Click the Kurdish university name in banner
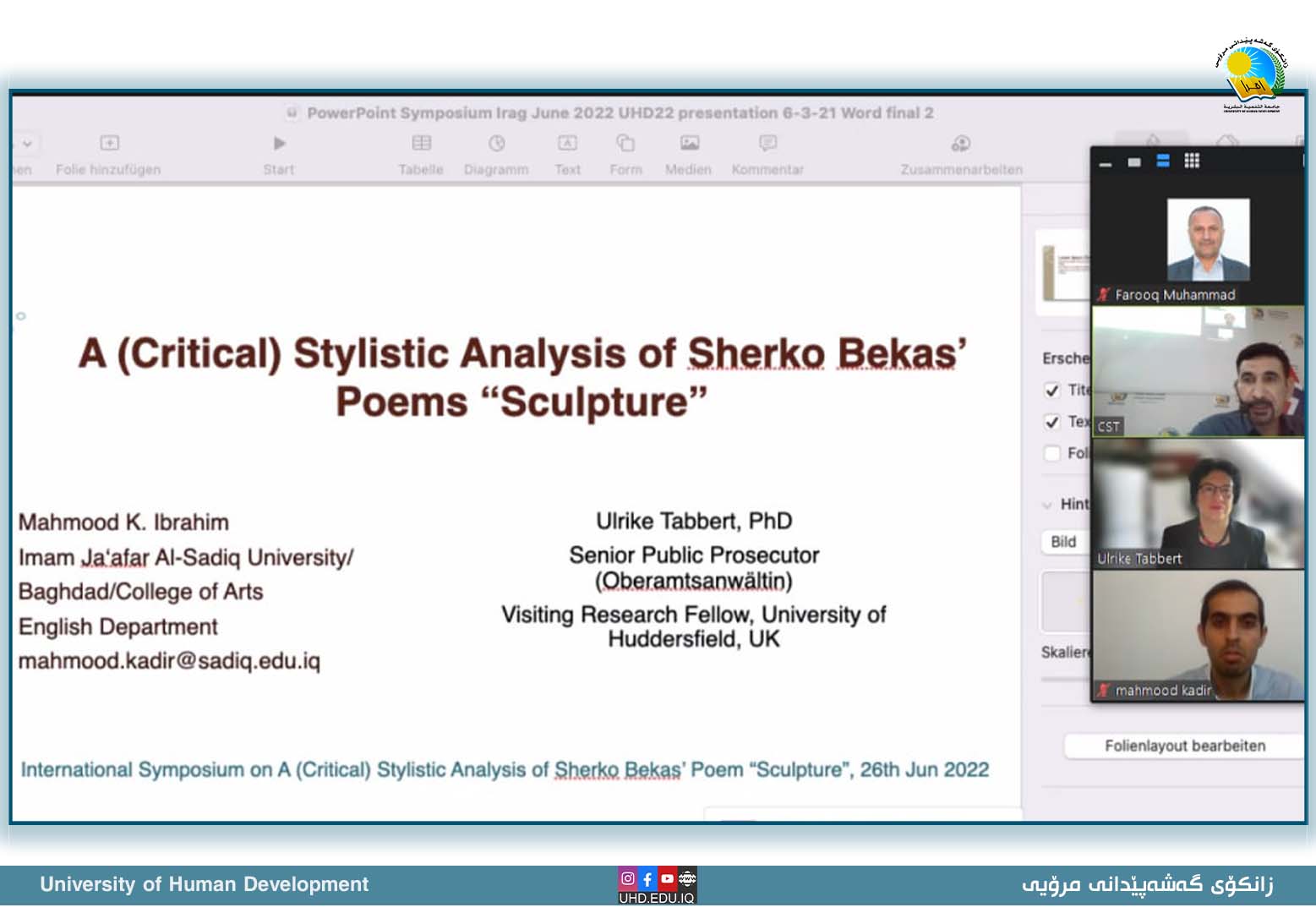Image resolution: width=1316 pixels, height=913 pixels. point(1148,884)
